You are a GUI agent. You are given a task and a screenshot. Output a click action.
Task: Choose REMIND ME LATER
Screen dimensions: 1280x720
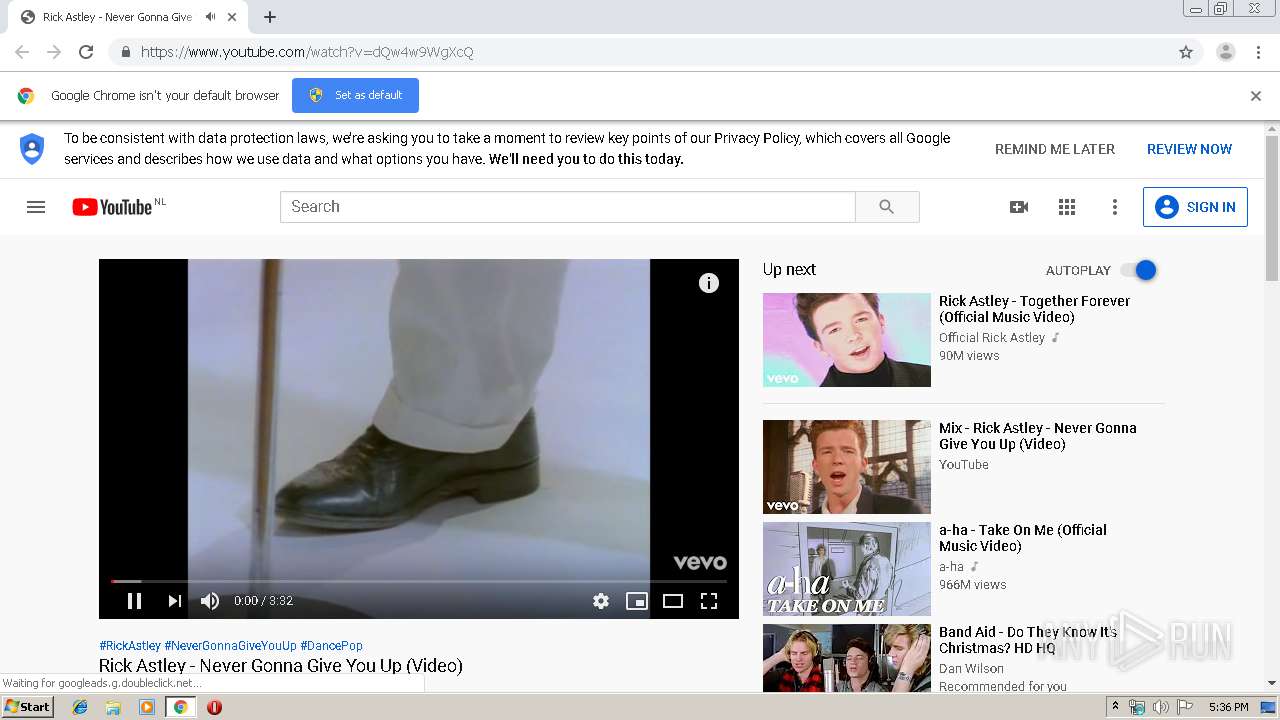[x=1055, y=149]
